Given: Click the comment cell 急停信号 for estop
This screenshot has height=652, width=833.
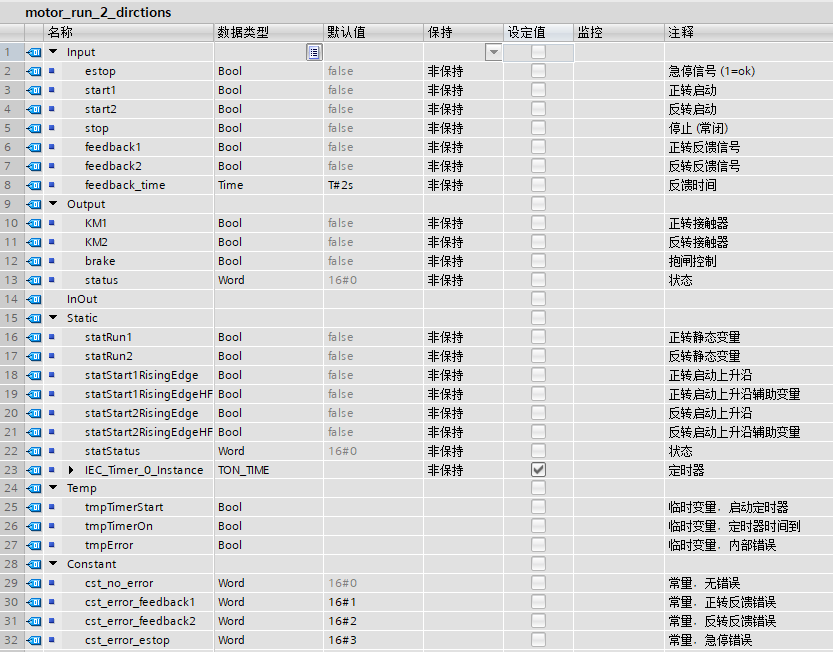Looking at the screenshot, I should tap(711, 71).
